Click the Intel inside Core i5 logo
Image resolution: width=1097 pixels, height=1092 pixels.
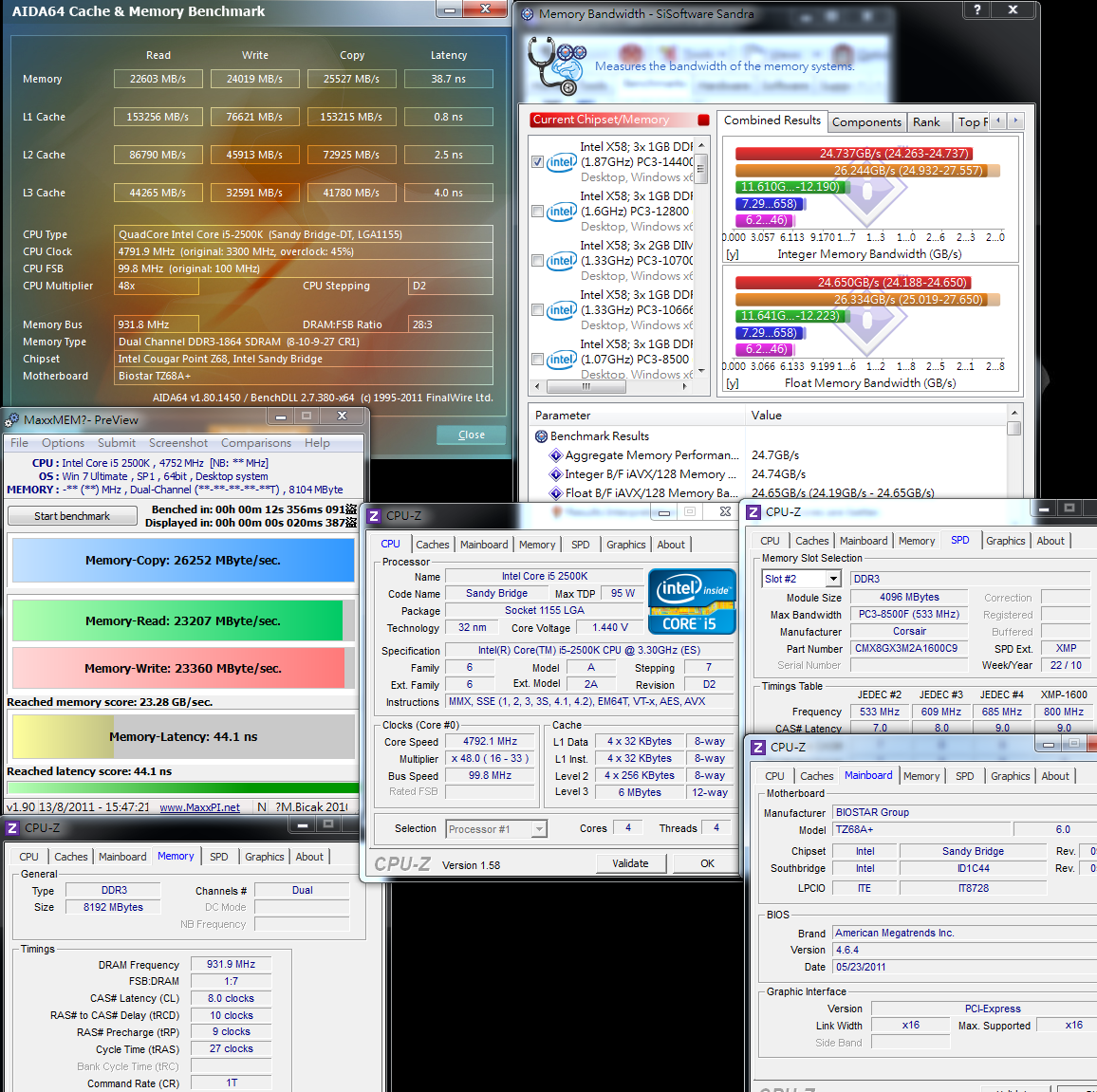coord(692,601)
